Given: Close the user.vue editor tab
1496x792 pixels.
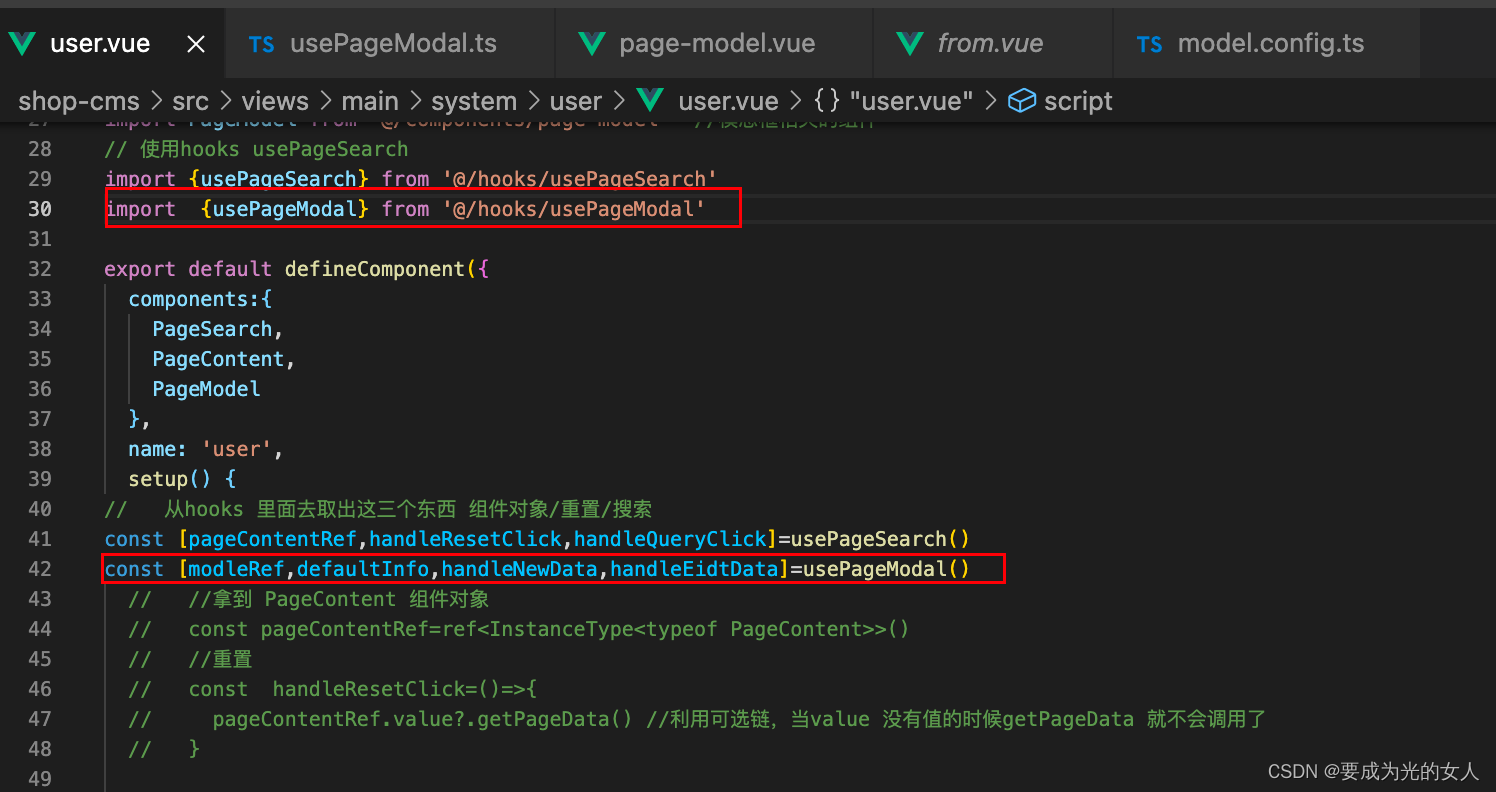Looking at the screenshot, I should (x=195, y=42).
